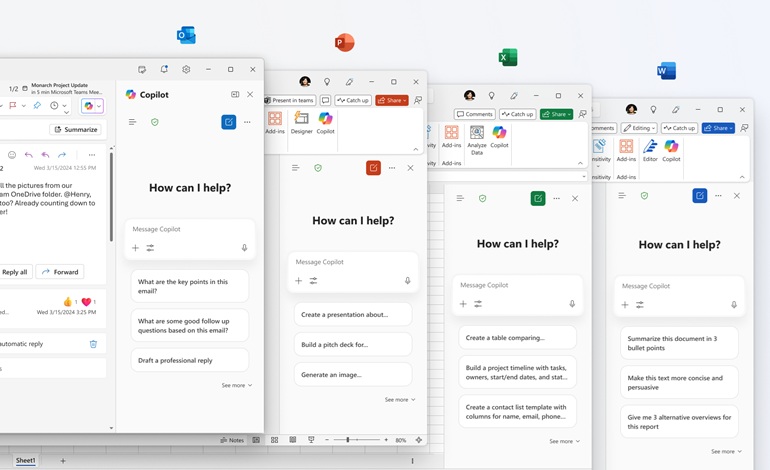The height and width of the screenshot is (470, 770).
Task: Open the green Share dropdown in Excel
Action: [x=556, y=114]
